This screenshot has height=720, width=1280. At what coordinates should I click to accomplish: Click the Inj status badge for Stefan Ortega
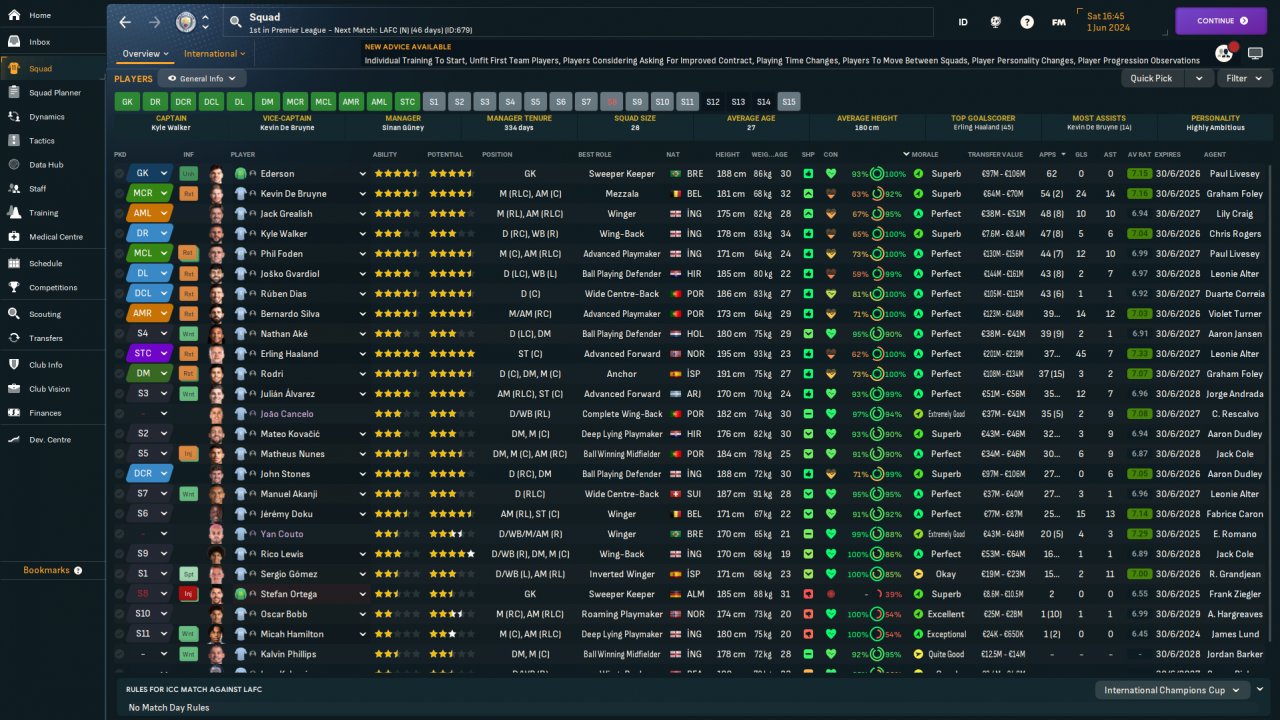(188, 594)
